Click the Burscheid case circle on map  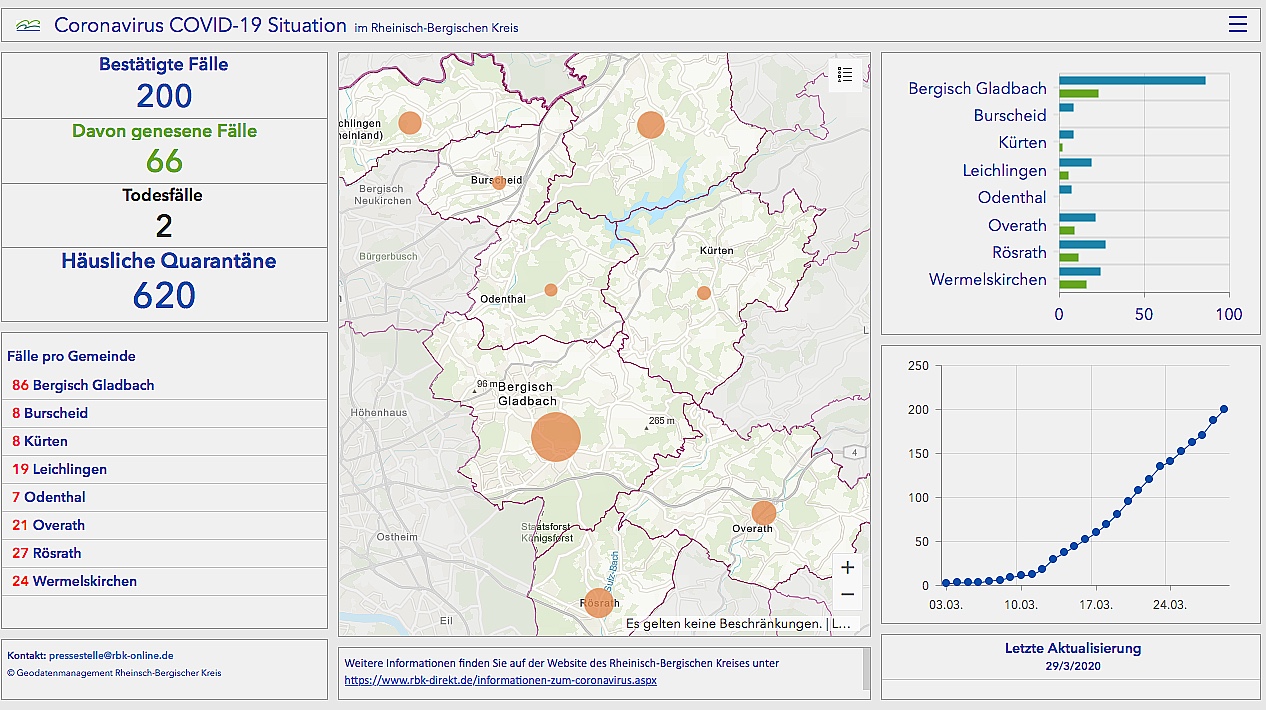point(498,182)
